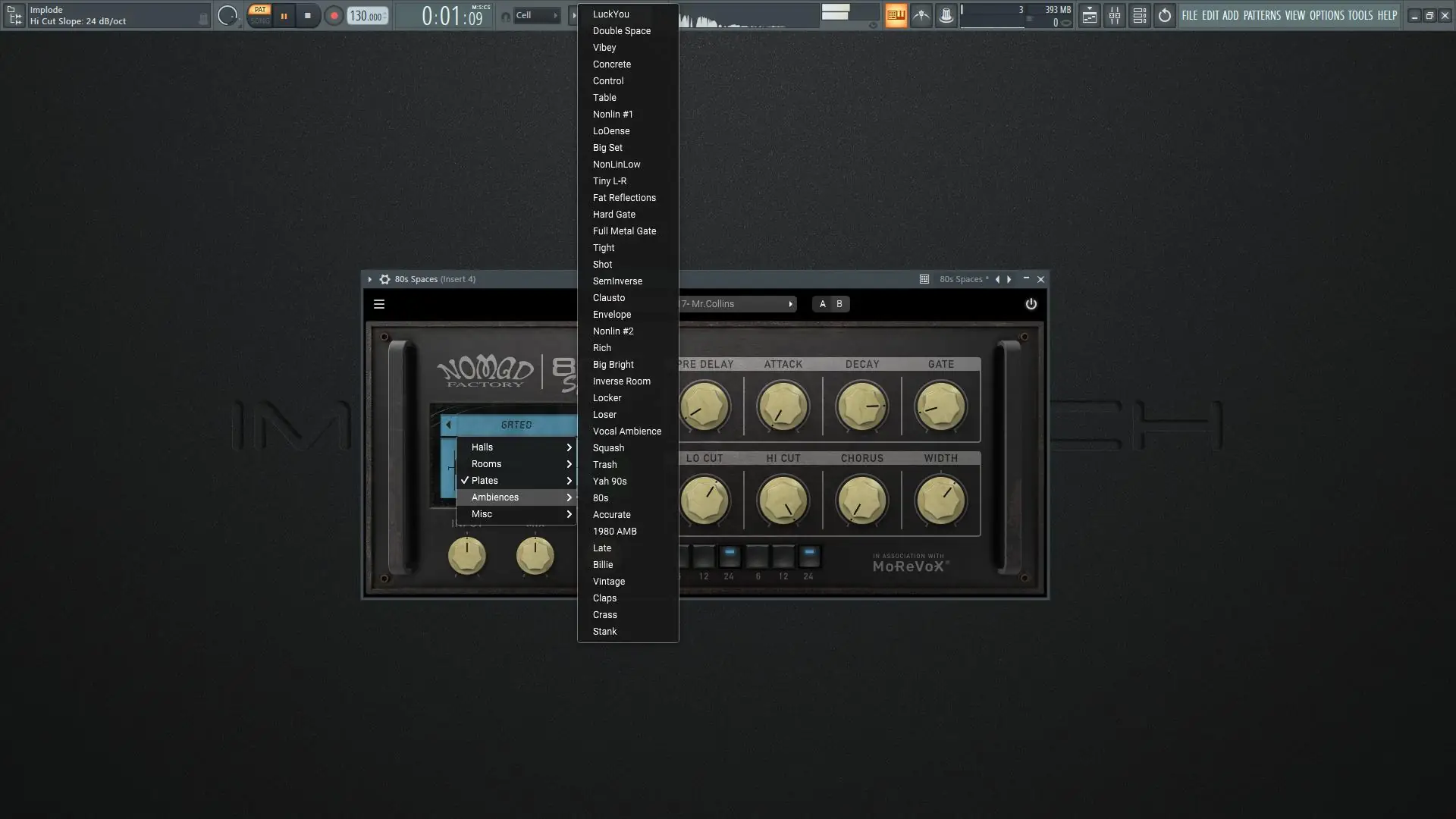Switch to A comparison state
This screenshot has width=1456, height=819.
823,304
